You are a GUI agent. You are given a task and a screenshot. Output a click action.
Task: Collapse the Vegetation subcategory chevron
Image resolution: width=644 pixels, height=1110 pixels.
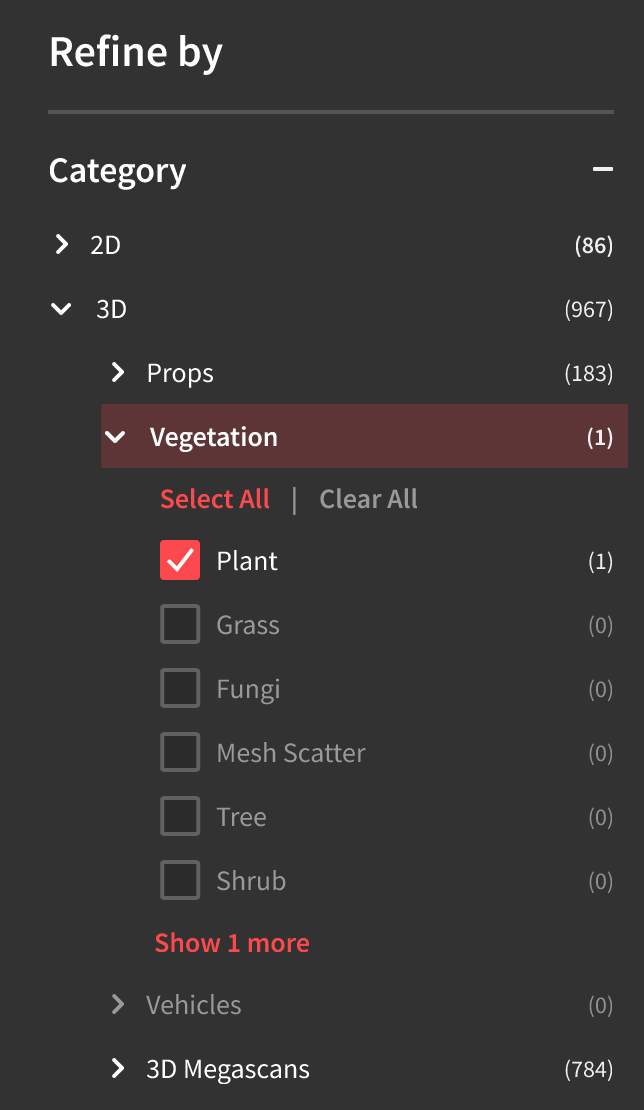[117, 437]
